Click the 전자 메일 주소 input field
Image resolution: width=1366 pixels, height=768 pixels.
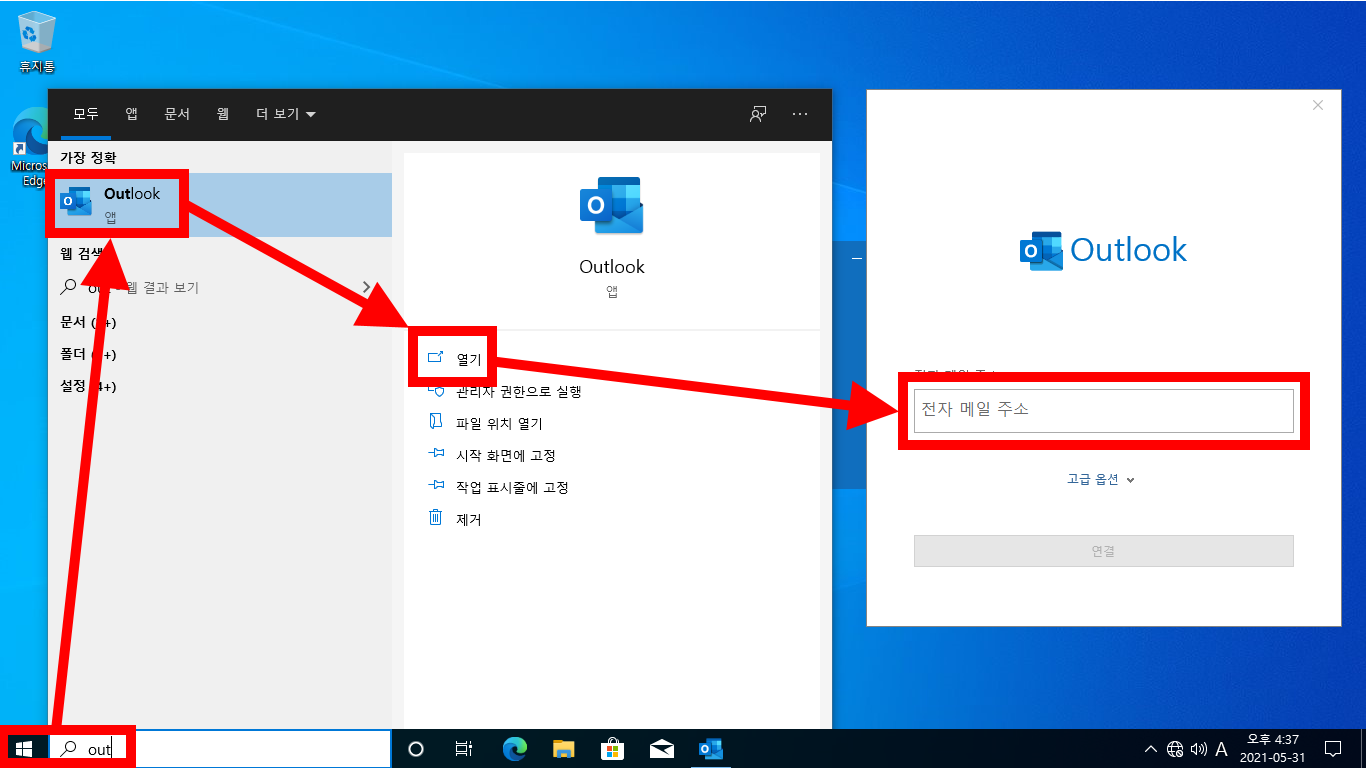click(1104, 410)
